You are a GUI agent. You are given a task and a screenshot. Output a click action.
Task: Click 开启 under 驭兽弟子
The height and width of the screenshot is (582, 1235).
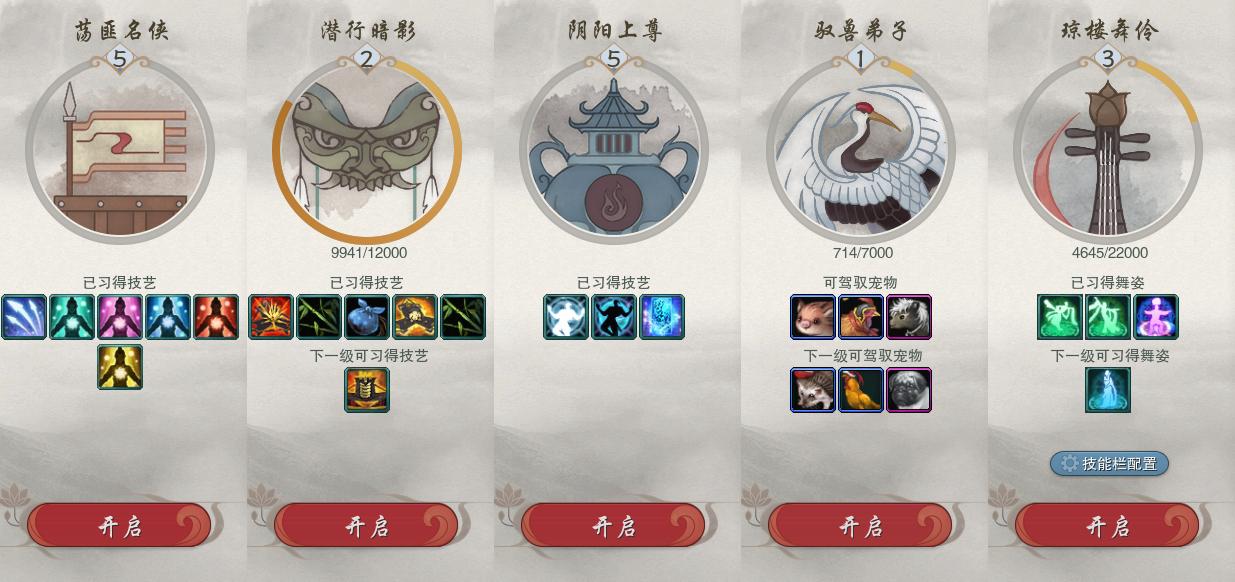click(860, 526)
